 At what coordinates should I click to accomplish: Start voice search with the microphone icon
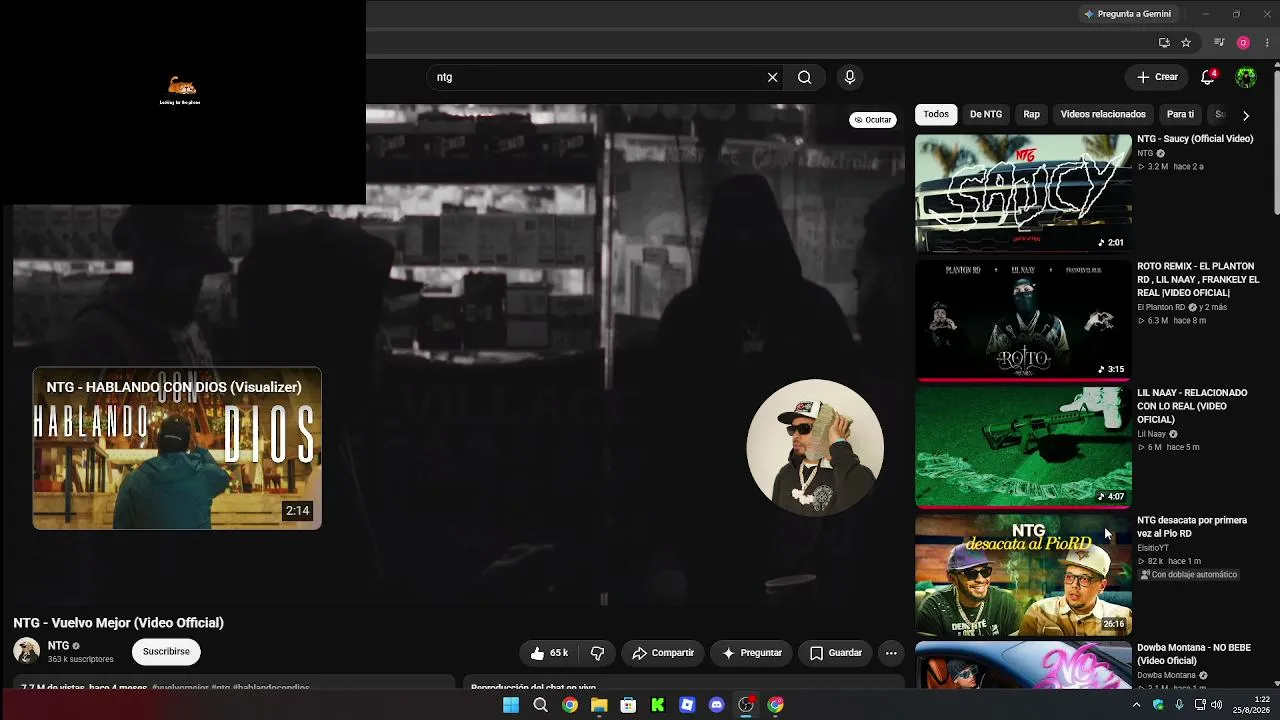point(850,77)
